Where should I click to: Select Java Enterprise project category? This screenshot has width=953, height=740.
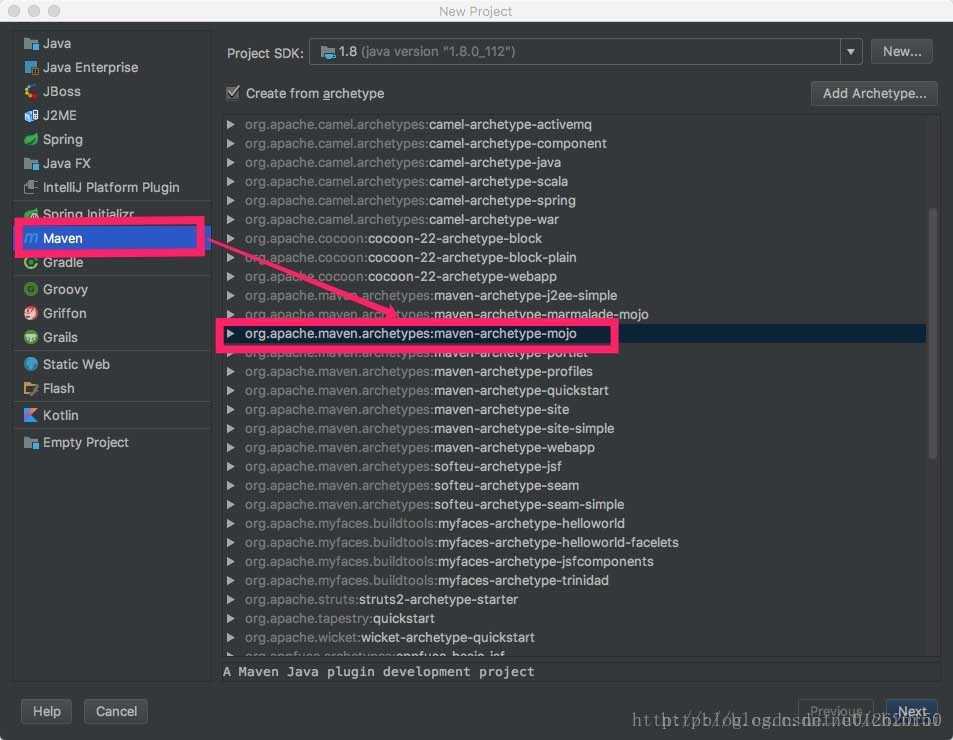pos(90,68)
